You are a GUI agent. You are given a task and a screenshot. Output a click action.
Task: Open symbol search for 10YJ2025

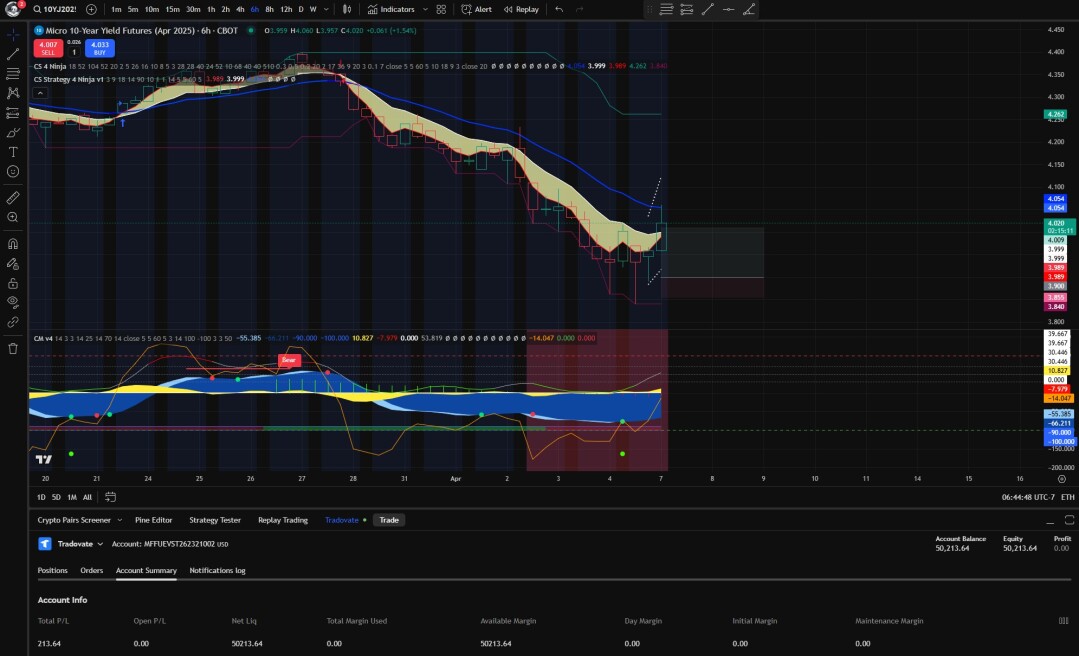[x=56, y=10]
